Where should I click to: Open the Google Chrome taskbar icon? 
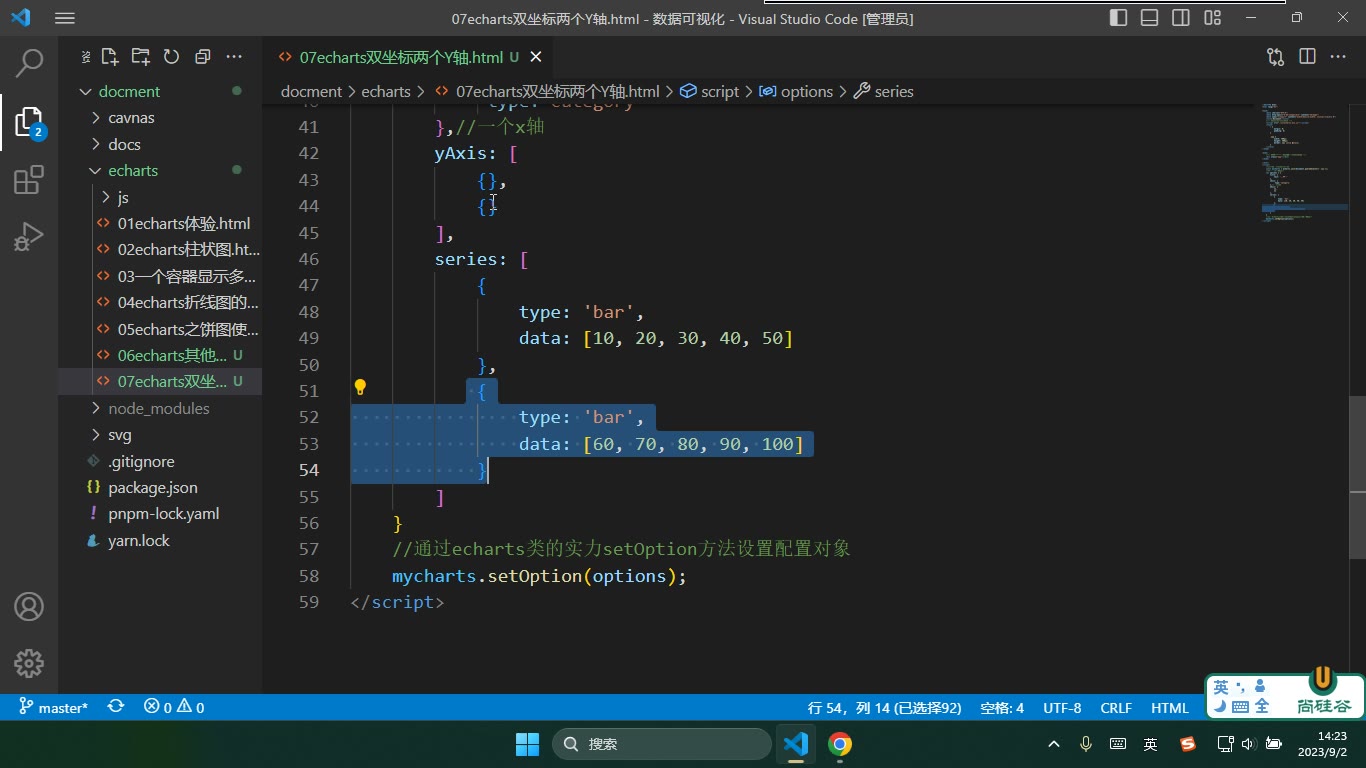tap(840, 744)
